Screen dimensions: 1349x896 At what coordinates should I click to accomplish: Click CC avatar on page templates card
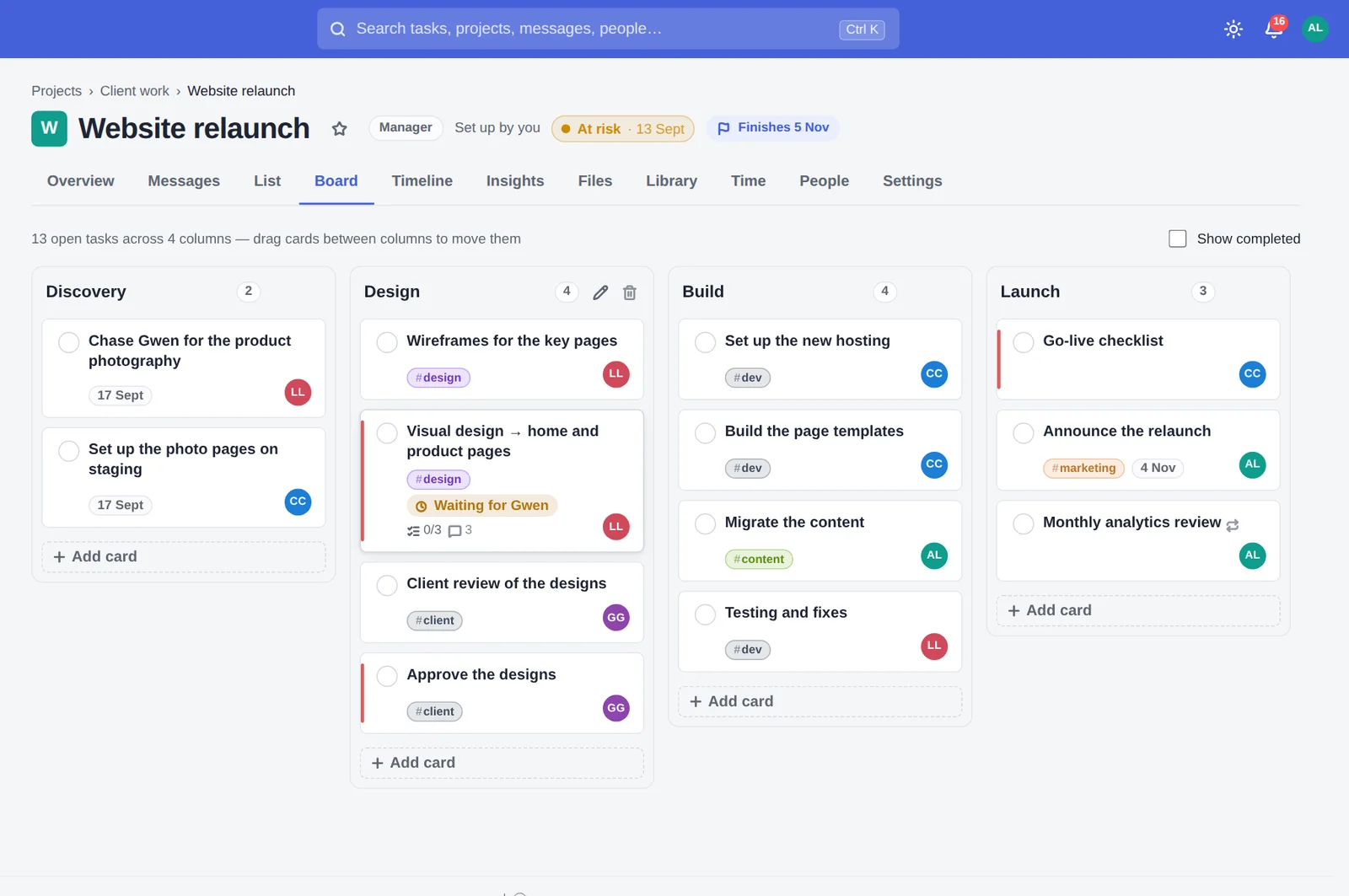tap(934, 464)
